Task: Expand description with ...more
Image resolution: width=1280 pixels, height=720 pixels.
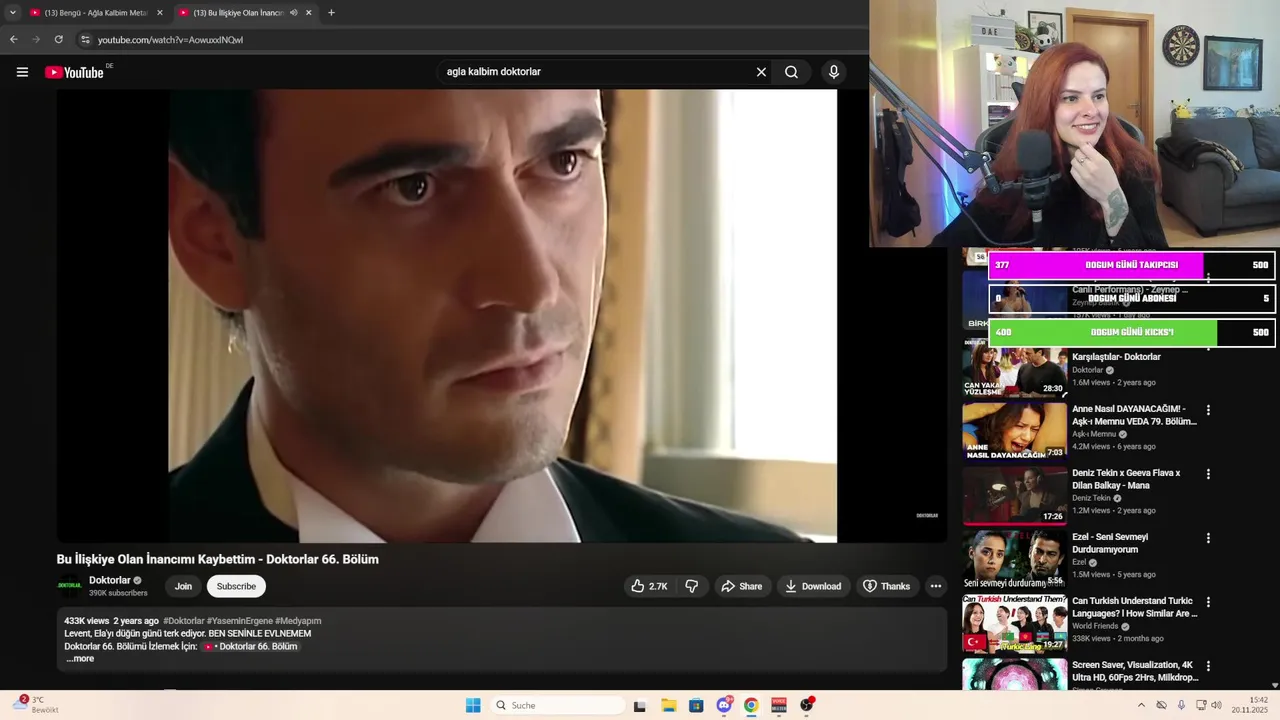Action: [x=80, y=659]
